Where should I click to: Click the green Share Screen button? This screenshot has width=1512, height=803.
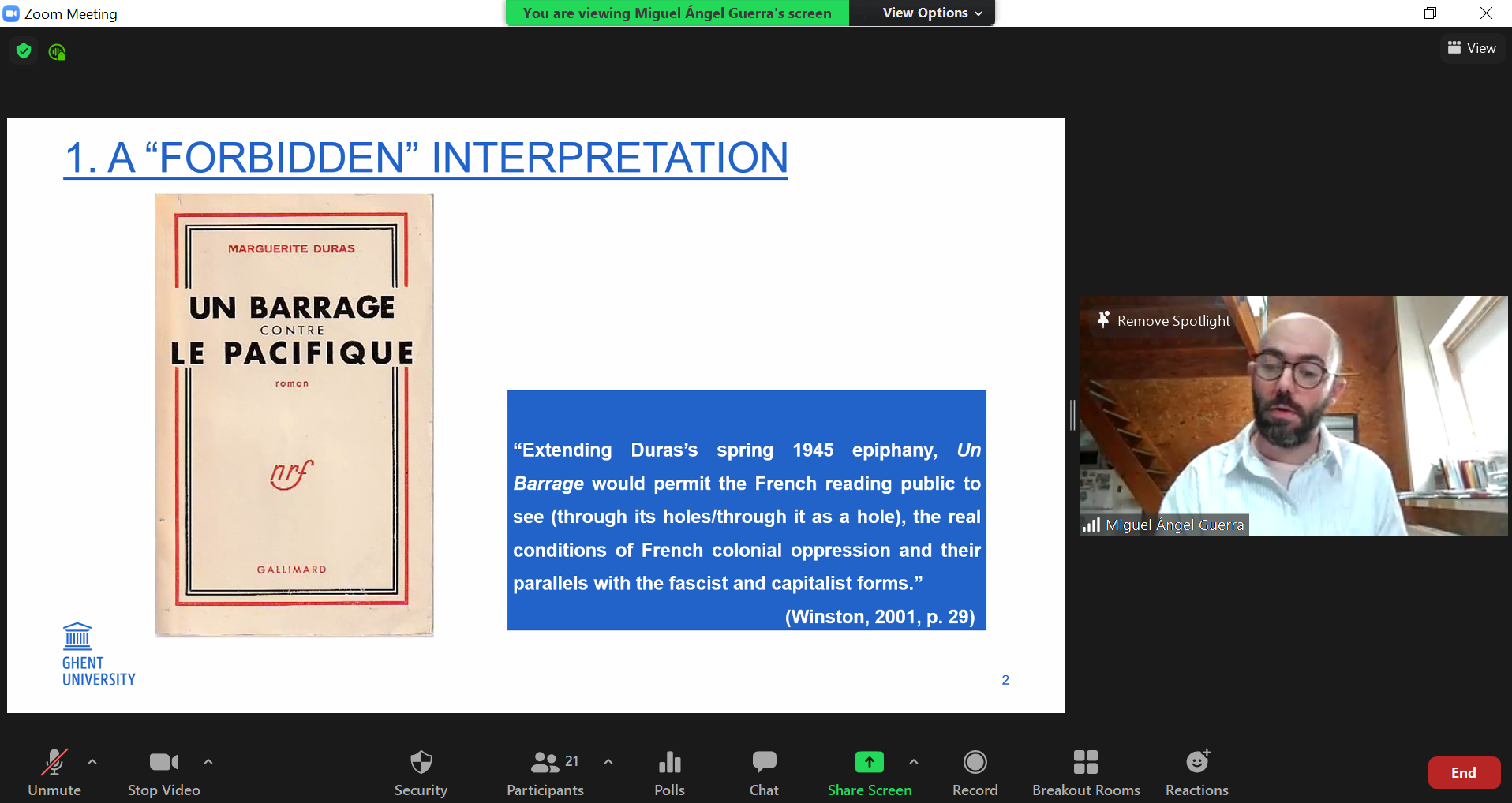870,773
